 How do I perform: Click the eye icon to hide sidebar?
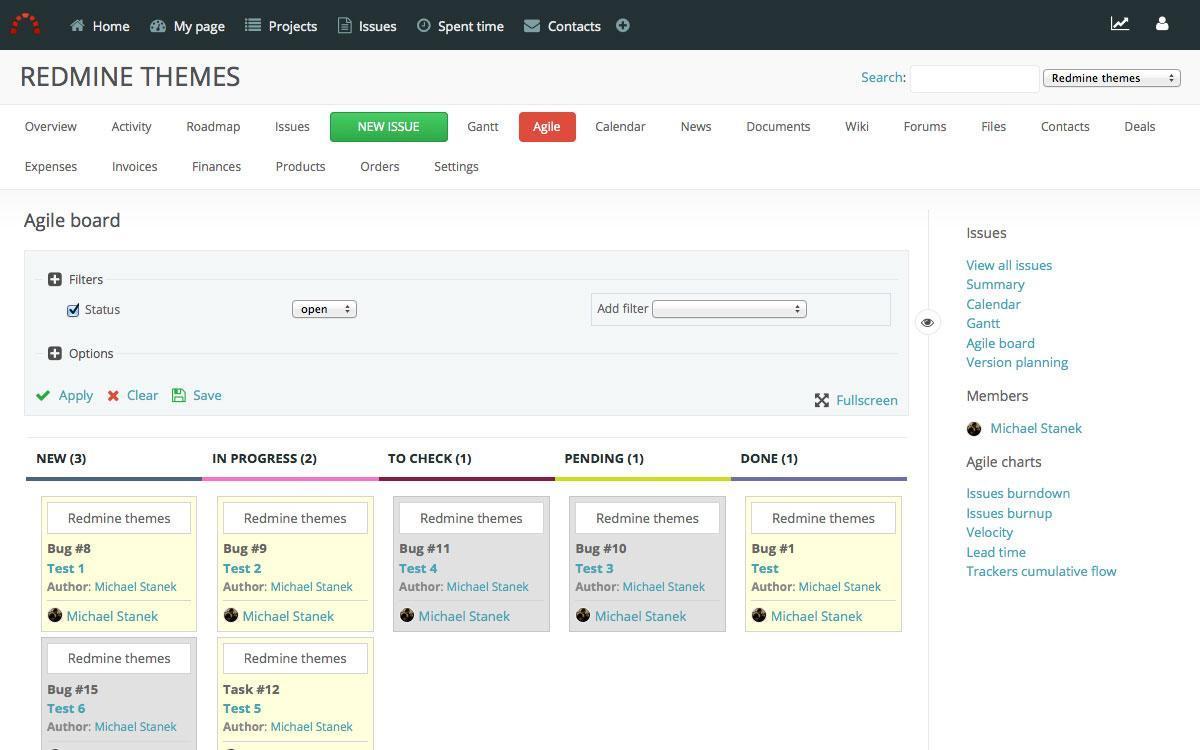[x=927, y=322]
